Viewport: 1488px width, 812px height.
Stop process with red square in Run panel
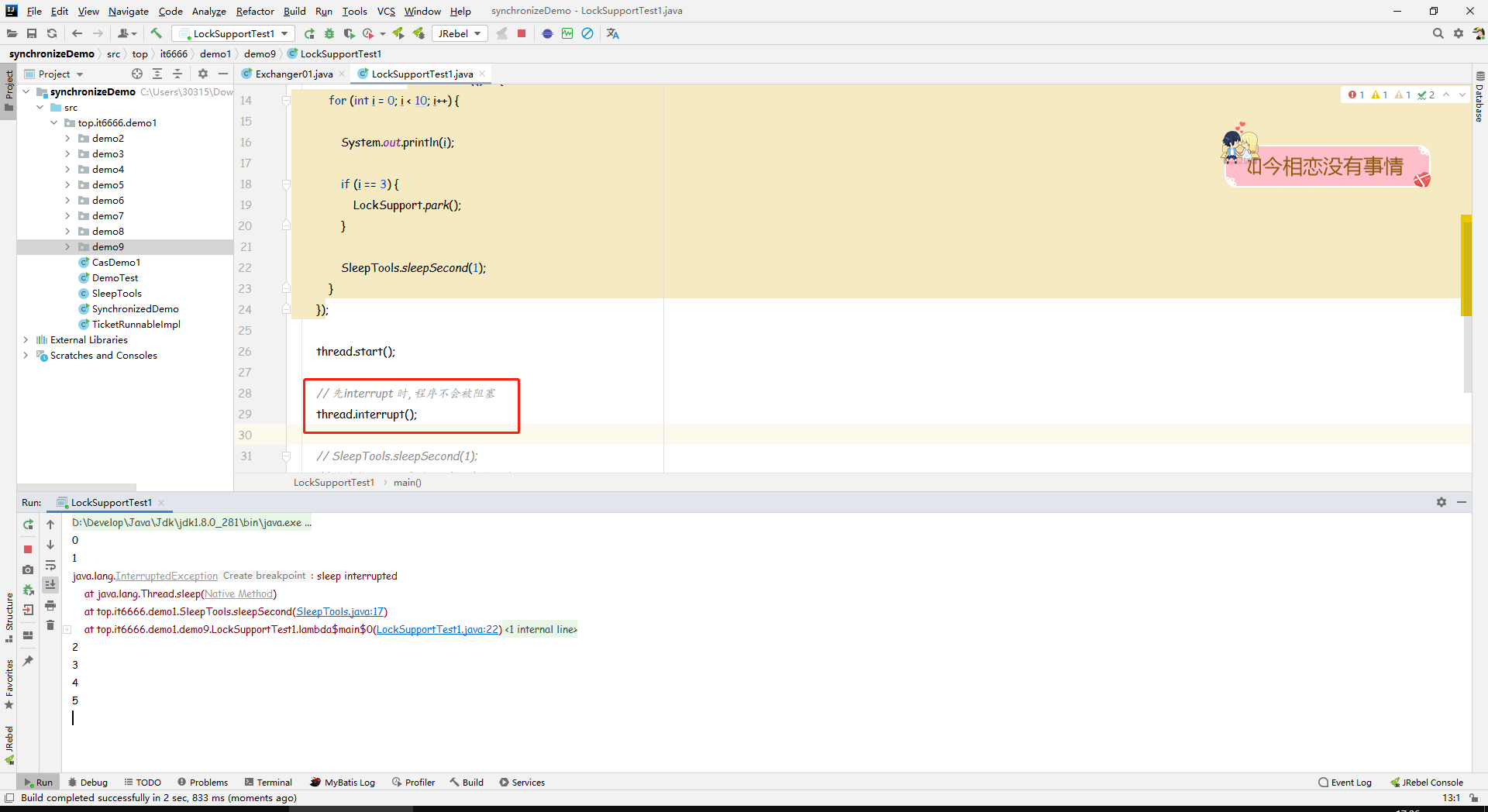[28, 549]
